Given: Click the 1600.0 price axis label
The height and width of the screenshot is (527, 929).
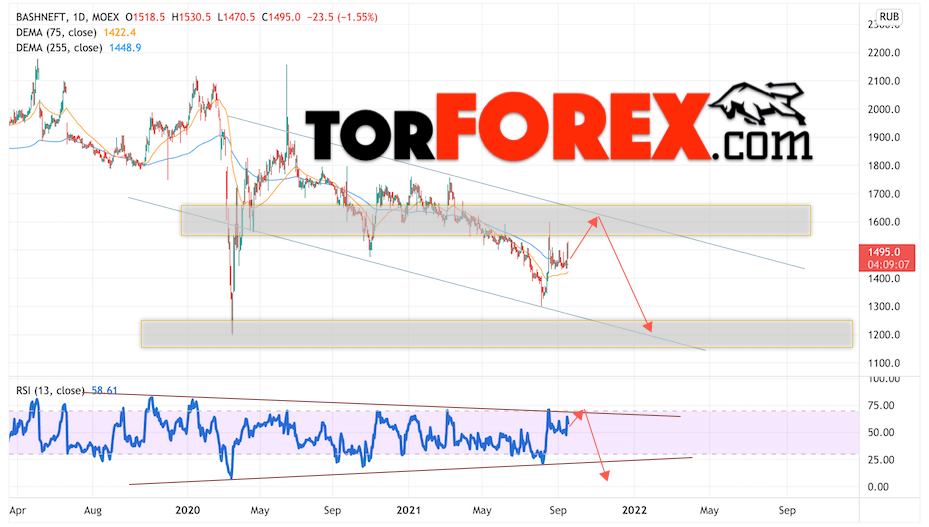Looking at the screenshot, I should [x=883, y=222].
